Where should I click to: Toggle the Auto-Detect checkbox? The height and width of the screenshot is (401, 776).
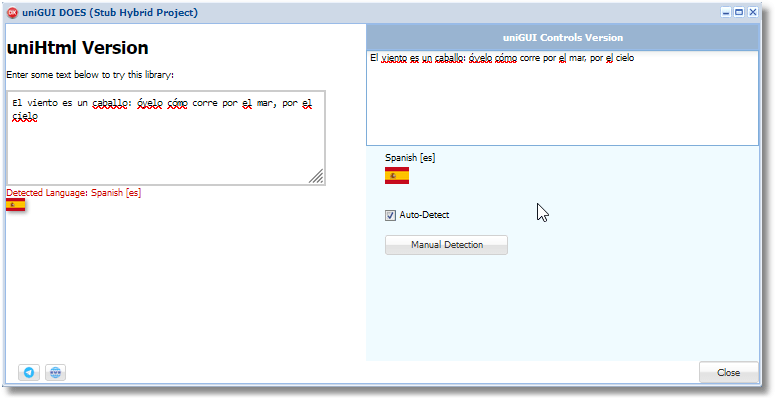tap(390, 215)
